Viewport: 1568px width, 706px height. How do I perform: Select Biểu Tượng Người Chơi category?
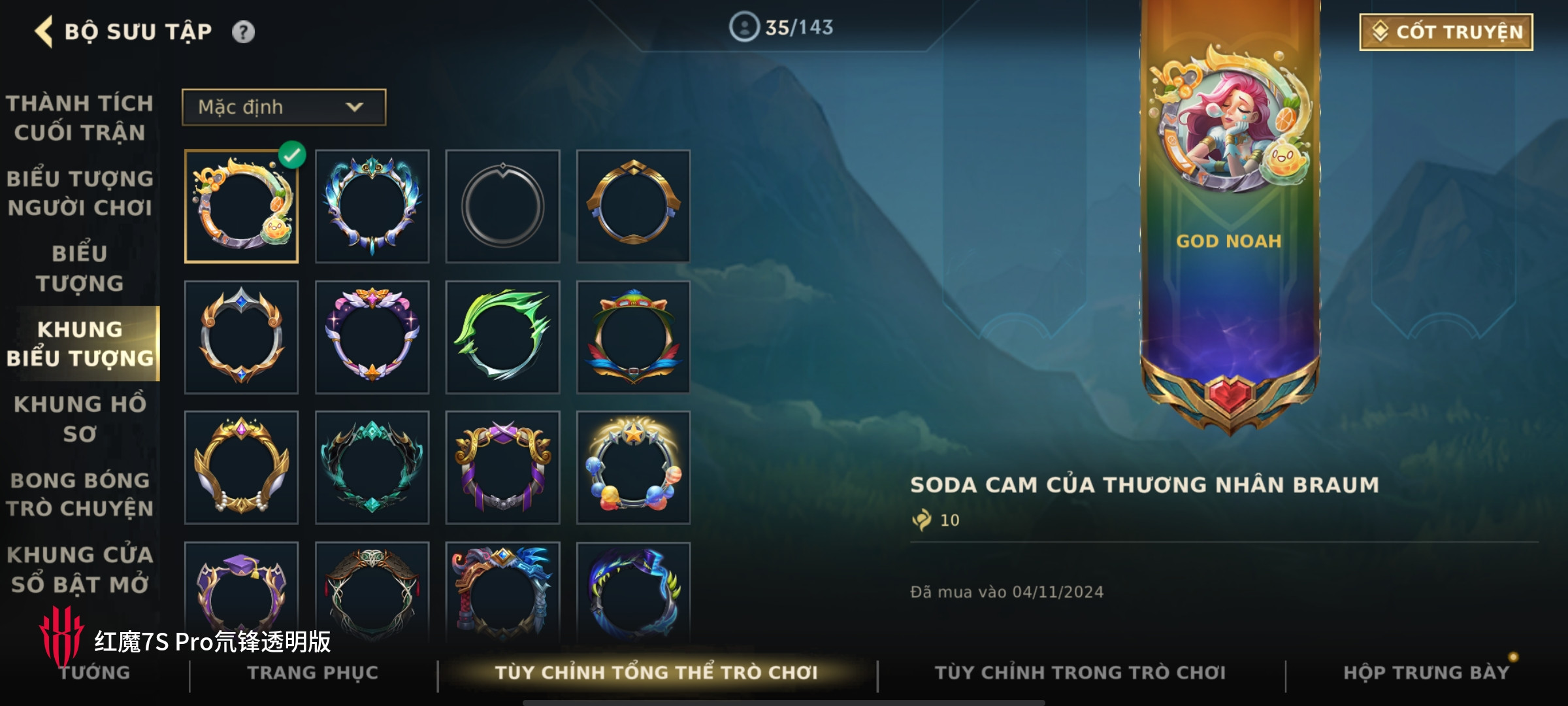coord(80,193)
